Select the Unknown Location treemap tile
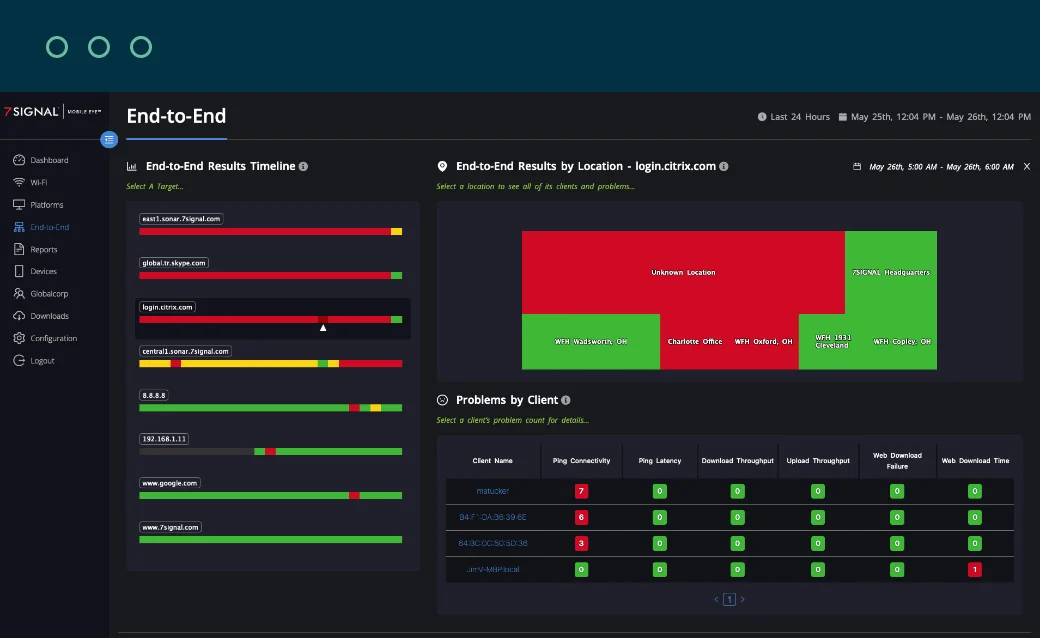Screen dimensions: 1040x638 coord(683,272)
